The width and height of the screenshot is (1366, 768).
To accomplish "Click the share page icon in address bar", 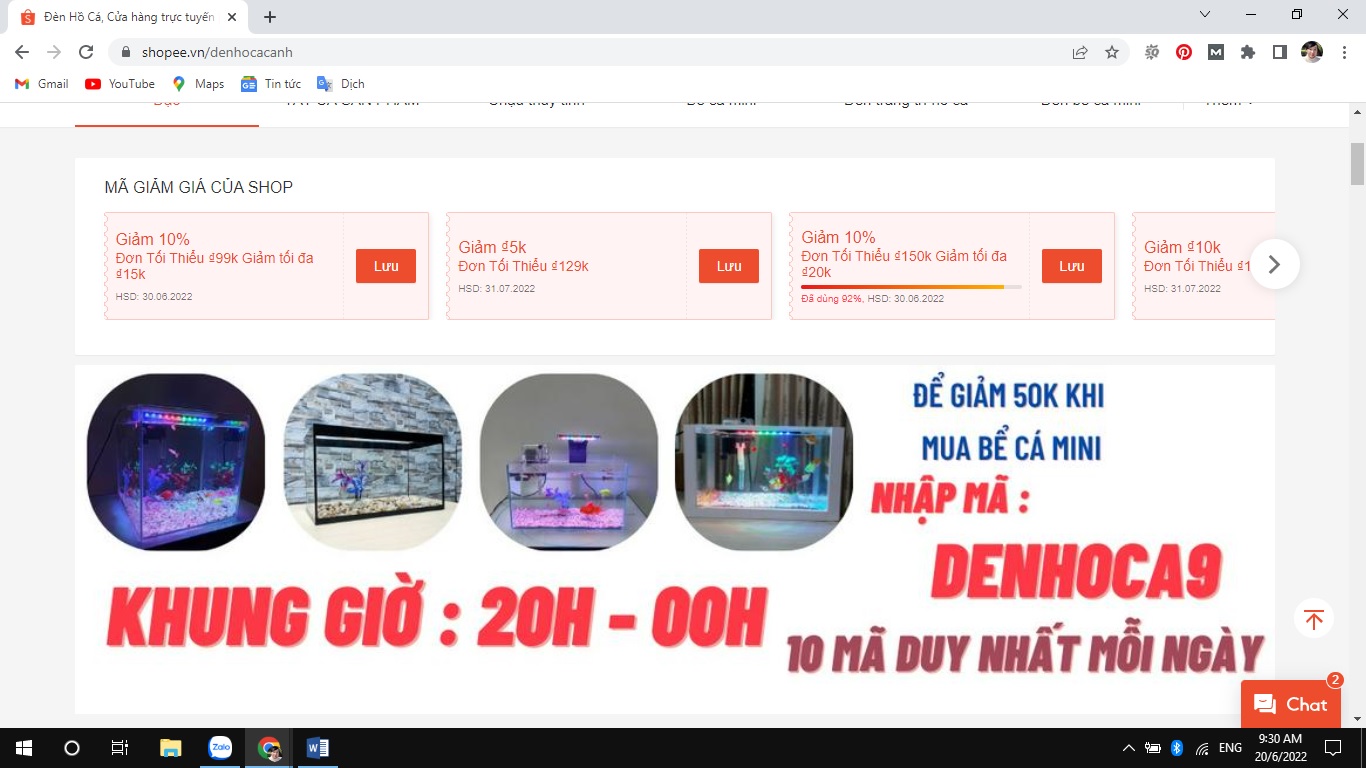I will pyautogui.click(x=1080, y=53).
